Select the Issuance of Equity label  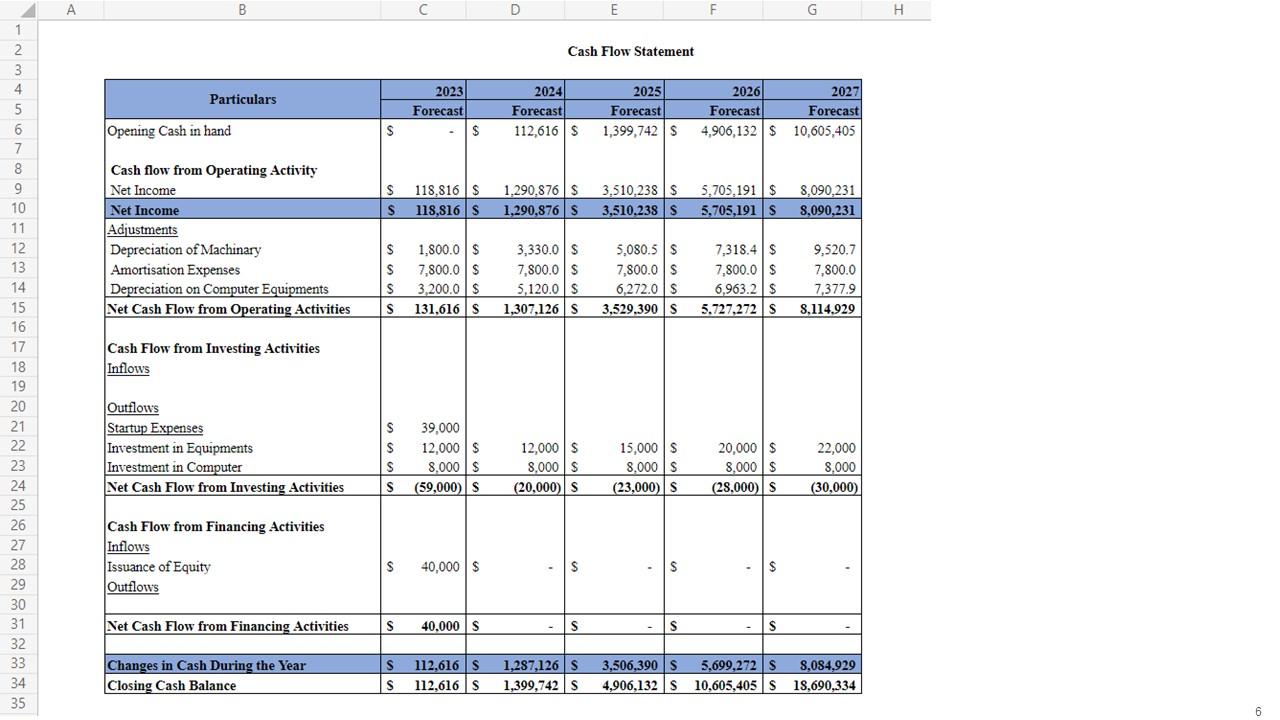159,567
